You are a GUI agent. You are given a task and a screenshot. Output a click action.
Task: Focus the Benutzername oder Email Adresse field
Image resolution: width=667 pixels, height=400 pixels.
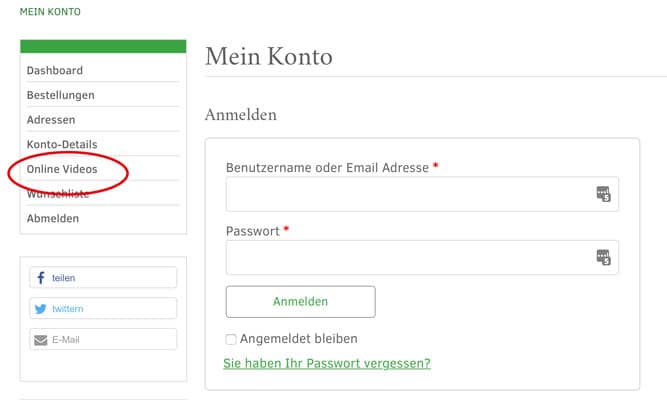422,194
